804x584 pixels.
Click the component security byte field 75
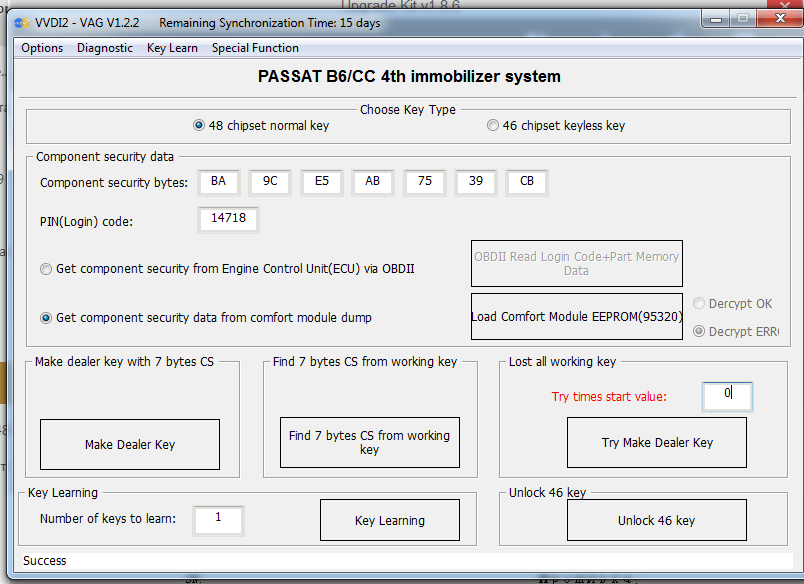coord(425,182)
